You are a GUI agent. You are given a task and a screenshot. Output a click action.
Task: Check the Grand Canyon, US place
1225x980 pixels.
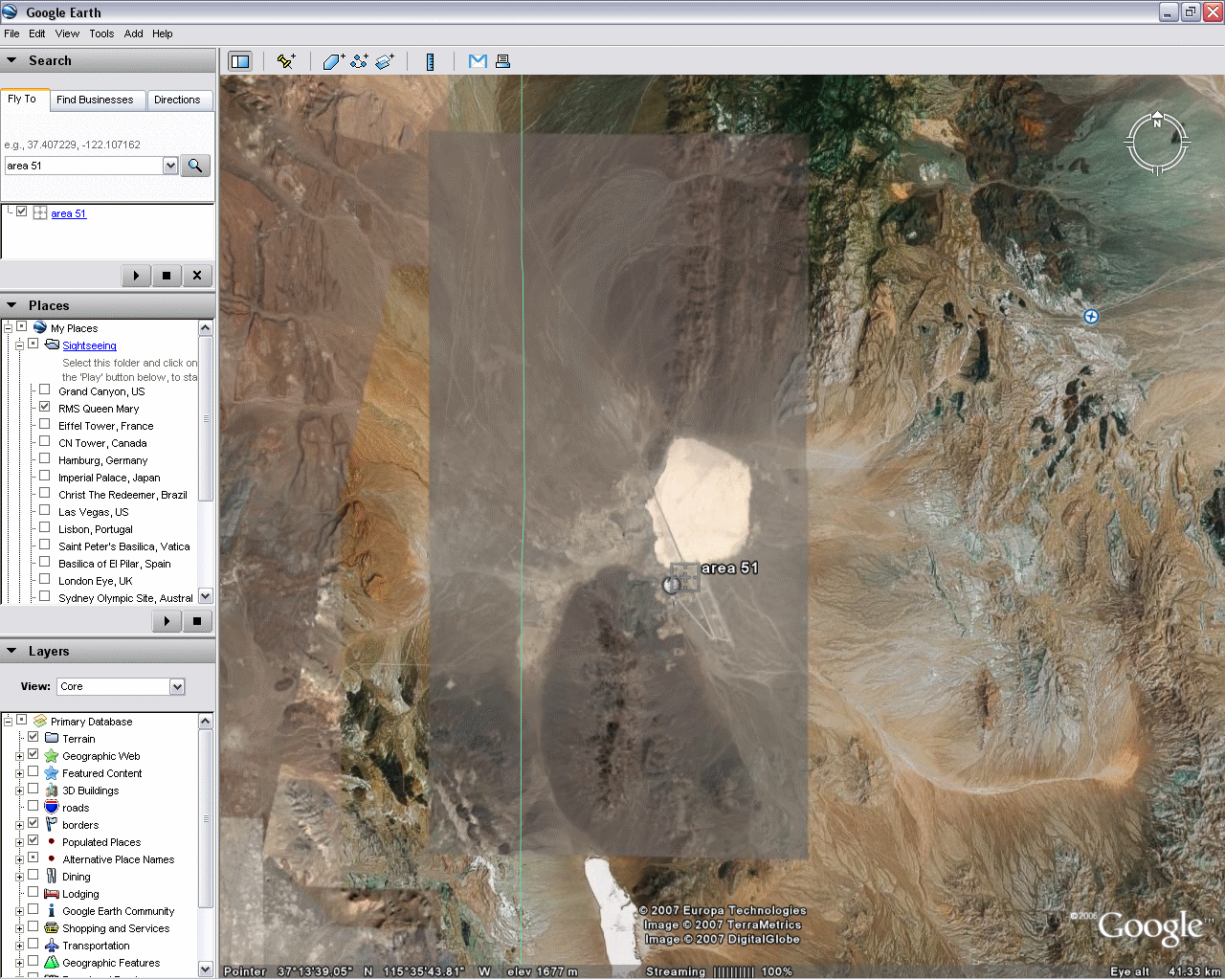click(x=44, y=390)
